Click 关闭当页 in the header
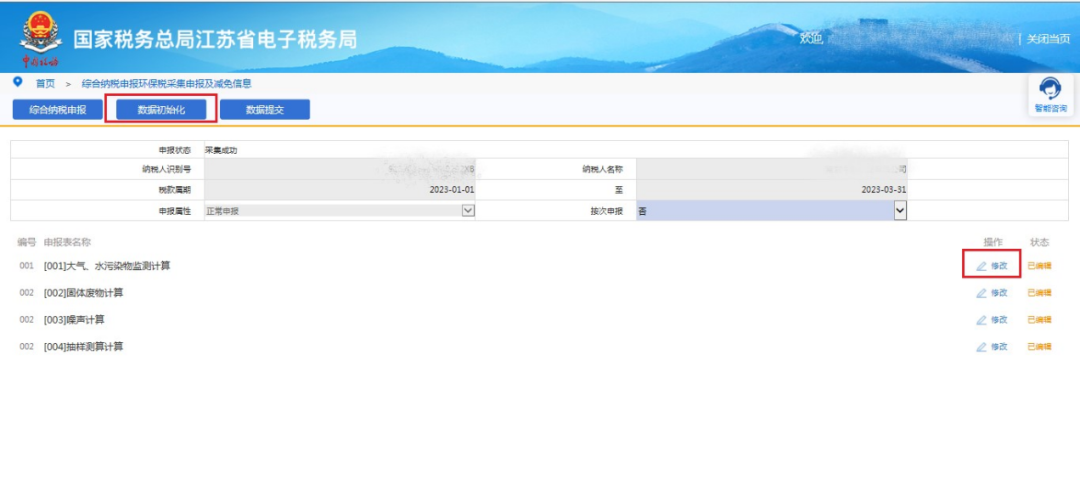The width and height of the screenshot is (1080, 496). [x=1048, y=39]
